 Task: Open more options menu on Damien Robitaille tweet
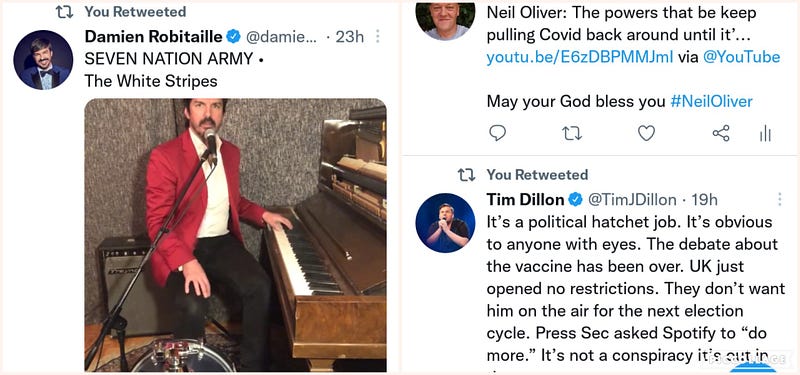pyautogui.click(x=378, y=36)
